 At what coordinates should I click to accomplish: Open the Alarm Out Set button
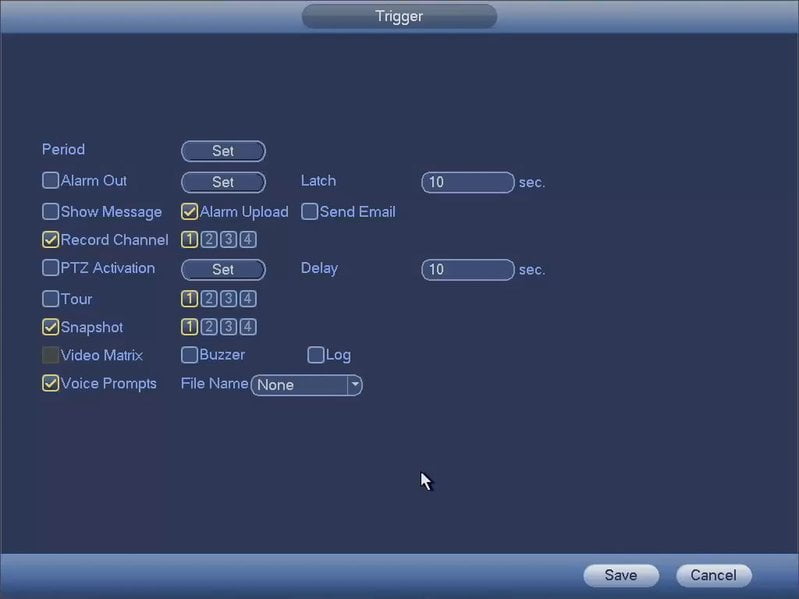click(x=223, y=182)
